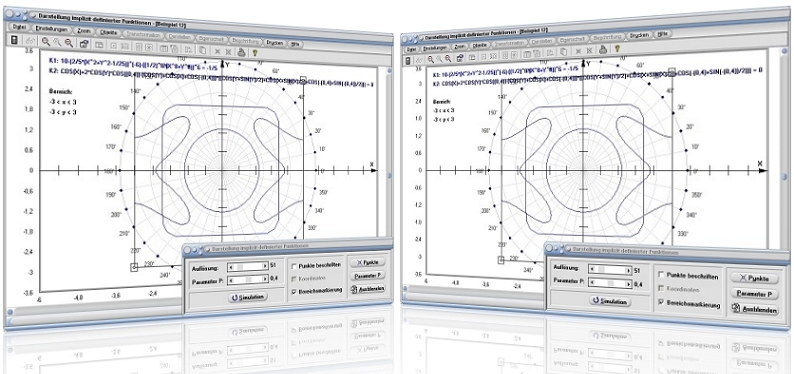
Task: Open Objekte menu in left window
Action: 108,32
